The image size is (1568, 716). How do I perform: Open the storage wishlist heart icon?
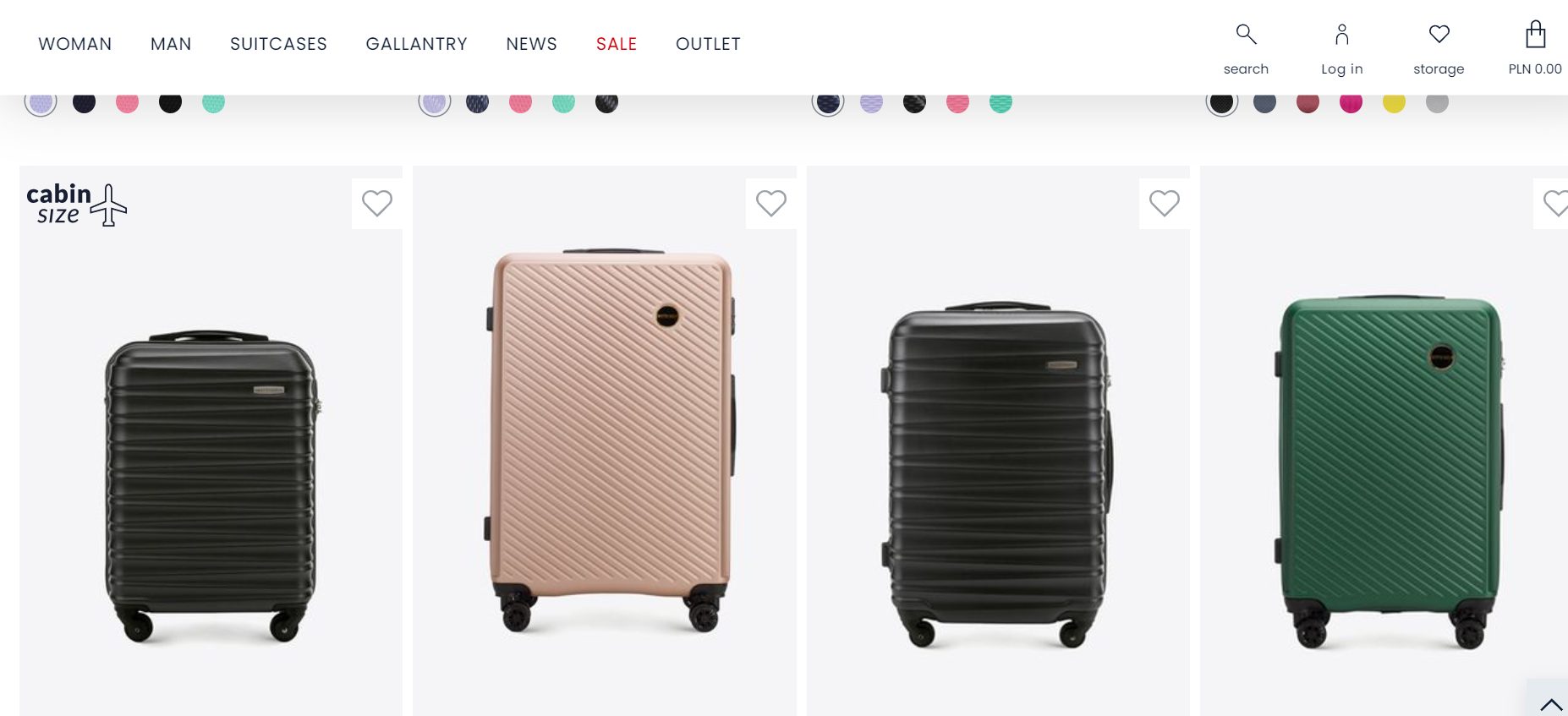click(x=1439, y=35)
